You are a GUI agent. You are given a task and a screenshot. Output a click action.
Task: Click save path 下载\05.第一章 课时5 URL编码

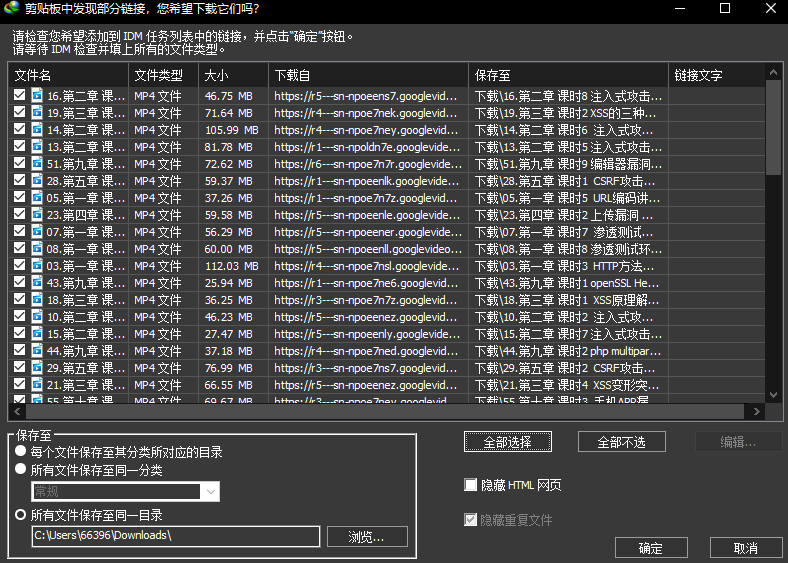tap(567, 198)
